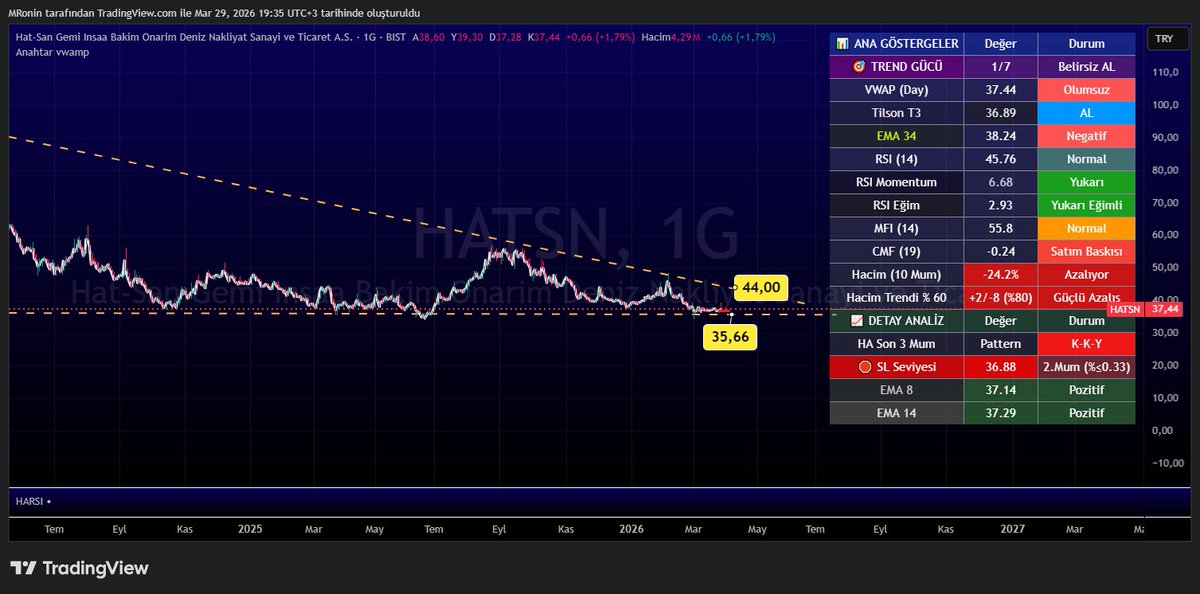Select the MFI (14) row label
The width and height of the screenshot is (1200, 594).
[x=897, y=228]
